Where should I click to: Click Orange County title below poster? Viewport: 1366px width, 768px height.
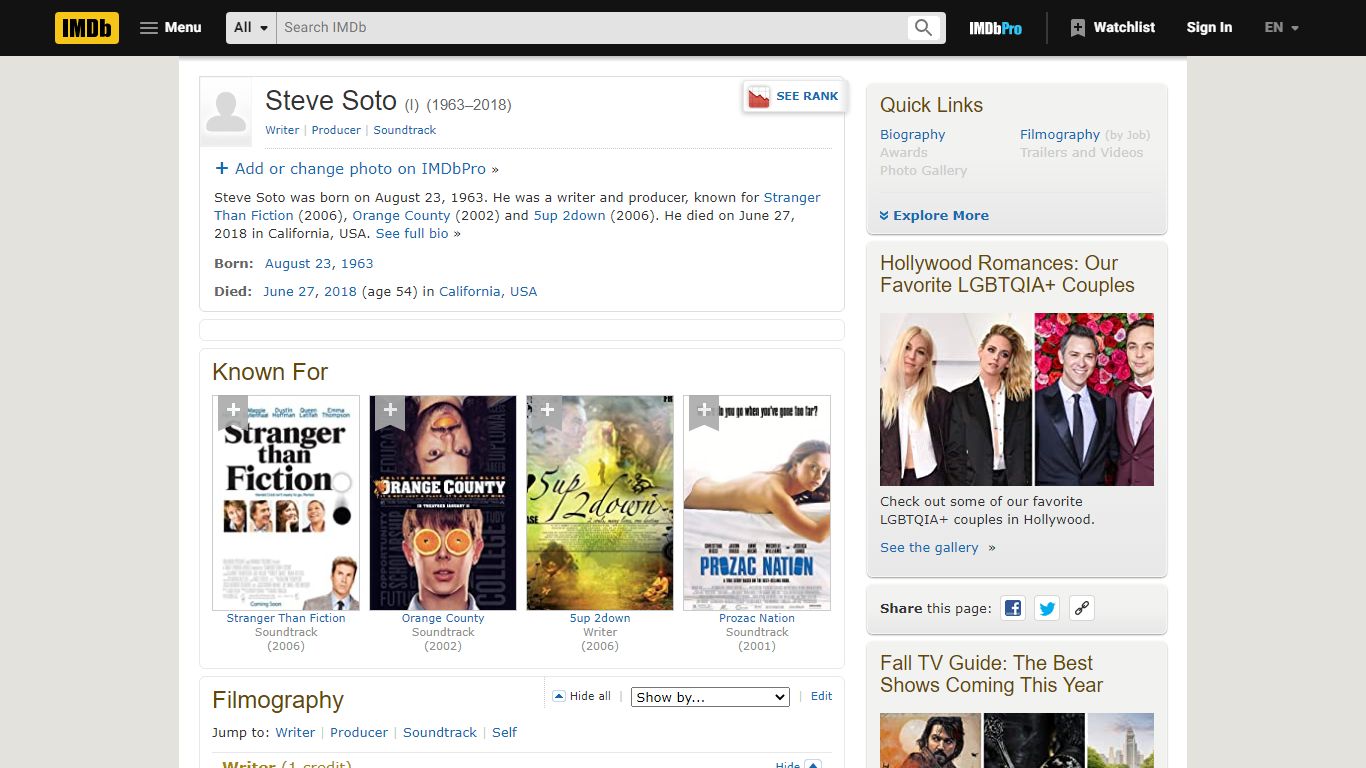tap(443, 618)
